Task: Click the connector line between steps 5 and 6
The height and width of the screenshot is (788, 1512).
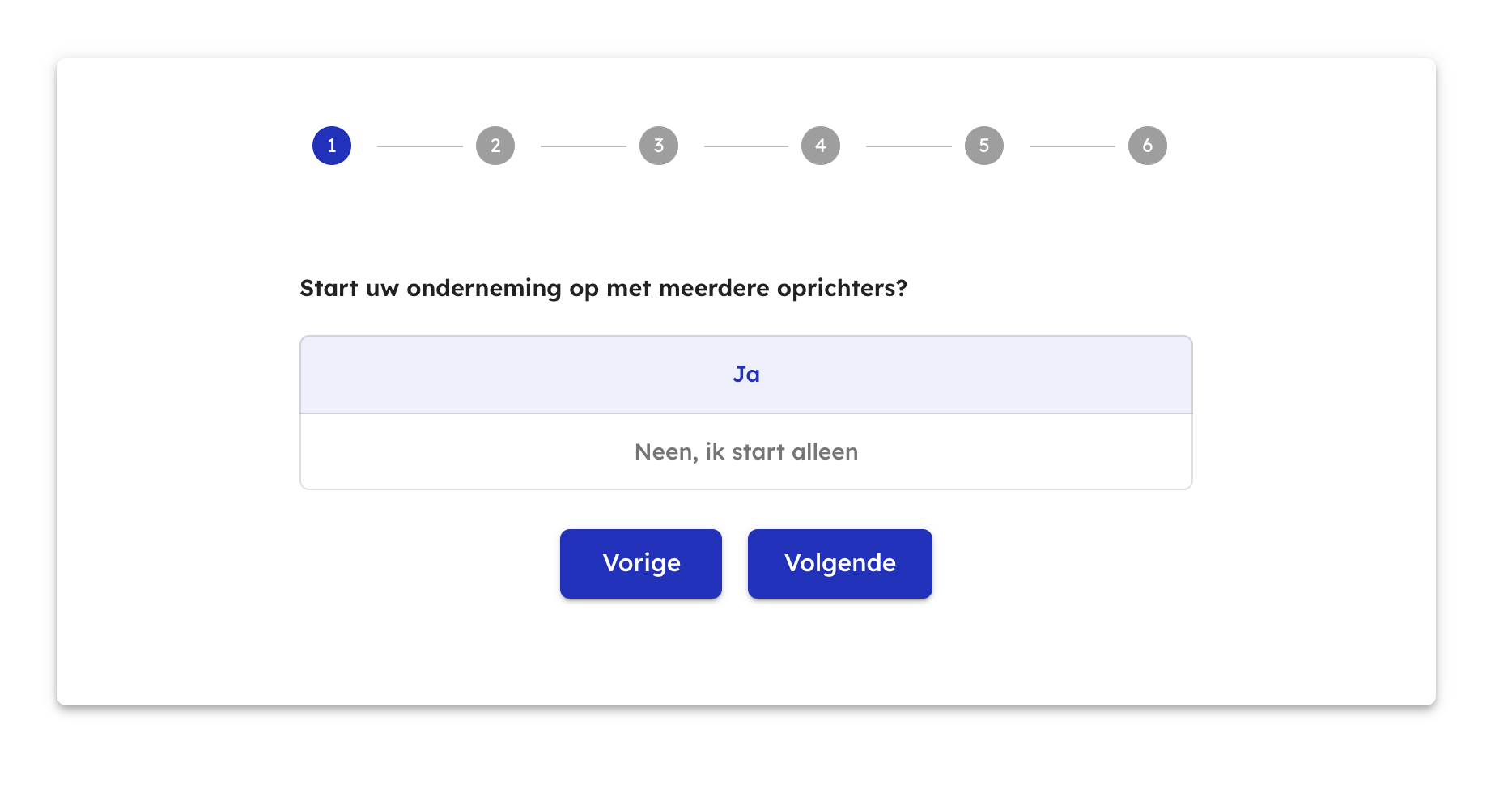Action: pos(1072,146)
